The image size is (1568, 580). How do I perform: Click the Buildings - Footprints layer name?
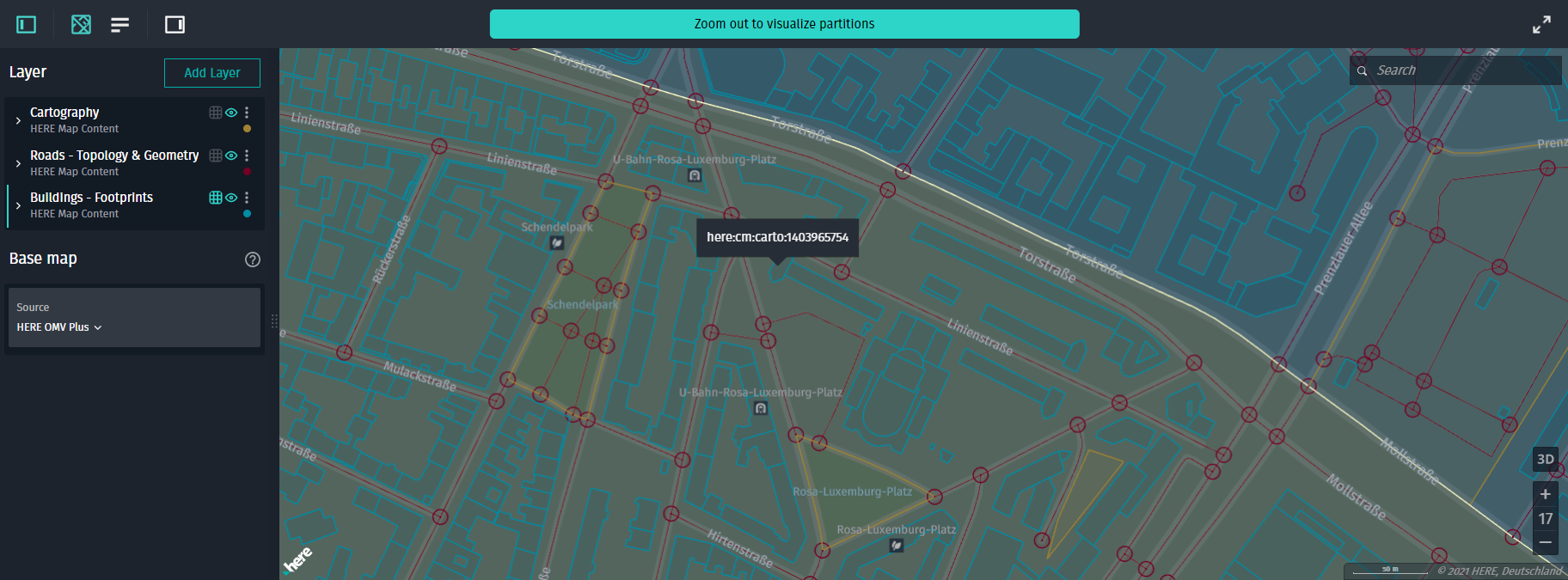91,198
